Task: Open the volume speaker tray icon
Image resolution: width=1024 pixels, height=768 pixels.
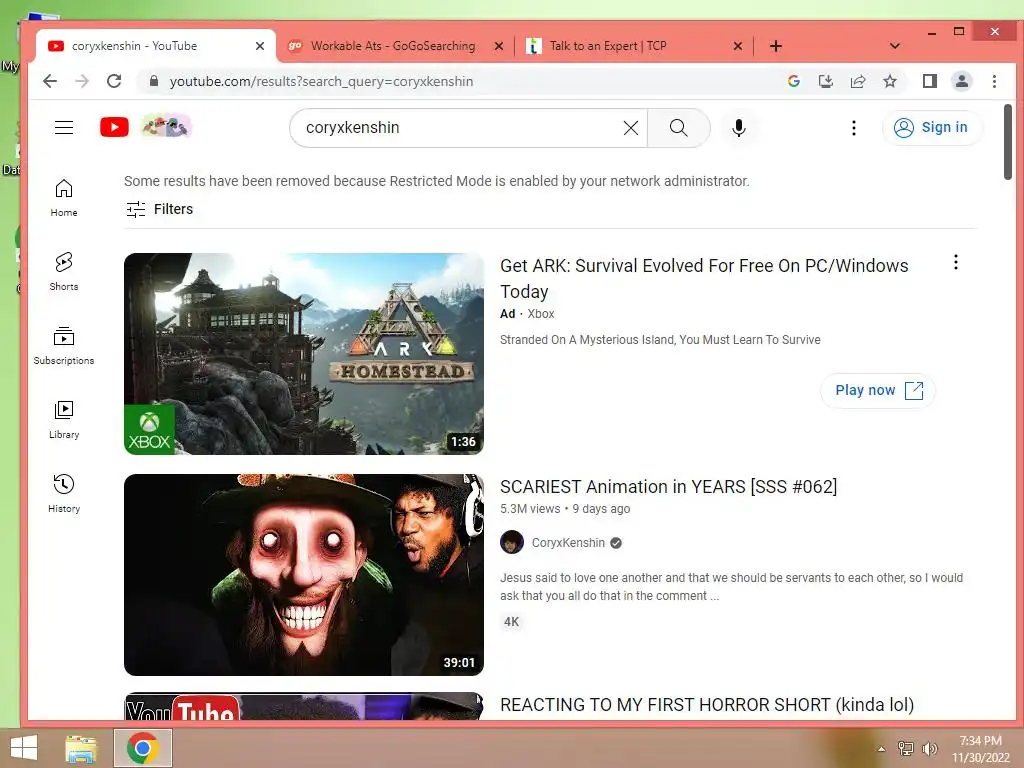Action: tap(929, 749)
